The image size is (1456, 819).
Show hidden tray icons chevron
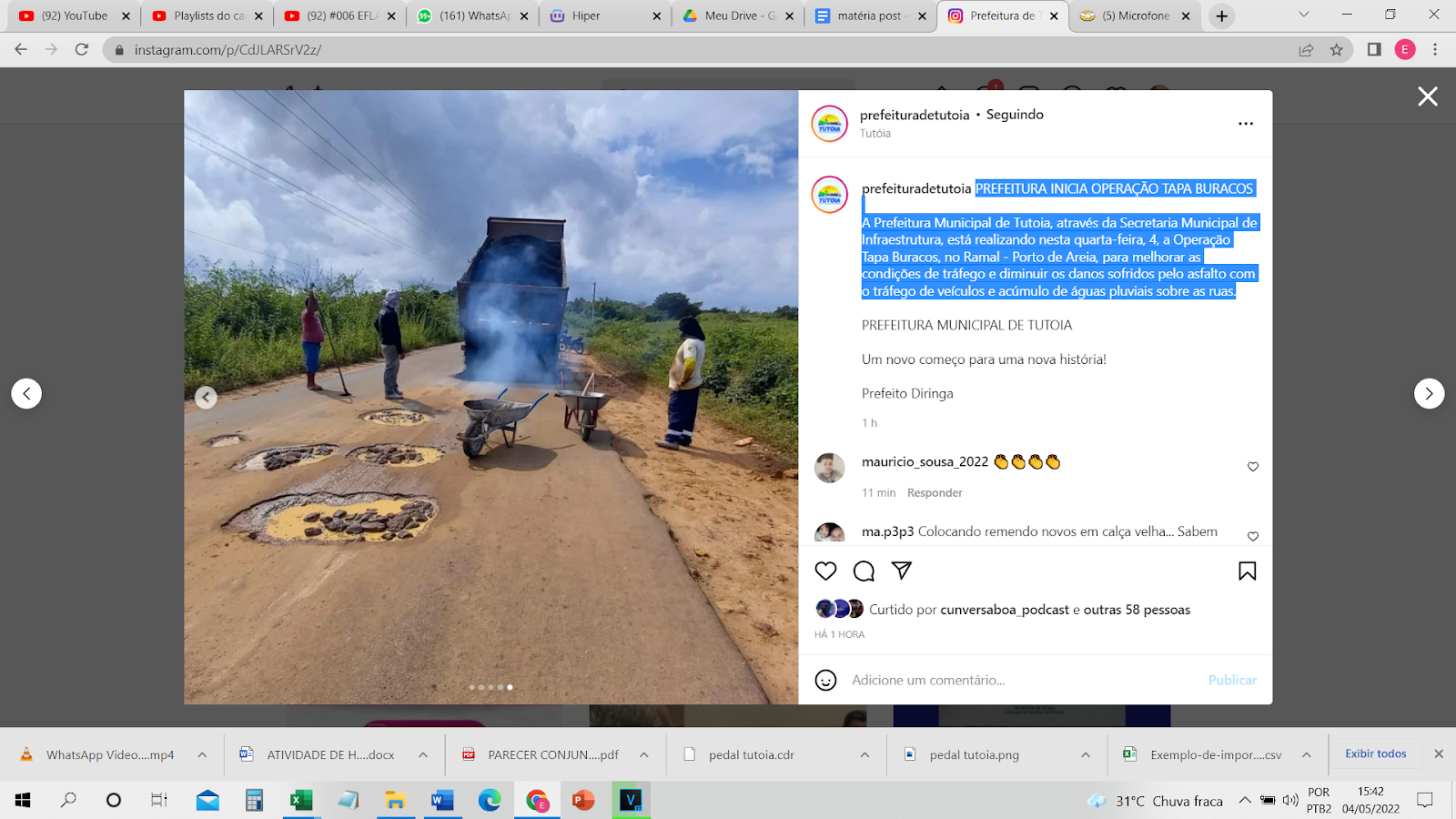tap(1244, 801)
